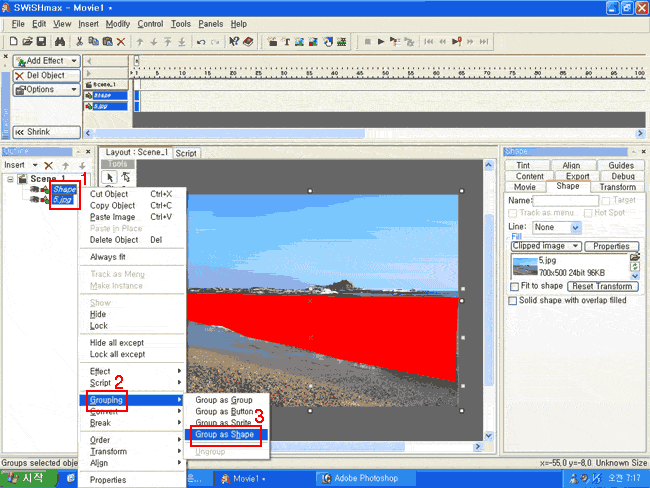The image size is (650, 488).
Task: Click the timeline horizontal scrollbar
Action: (365, 133)
